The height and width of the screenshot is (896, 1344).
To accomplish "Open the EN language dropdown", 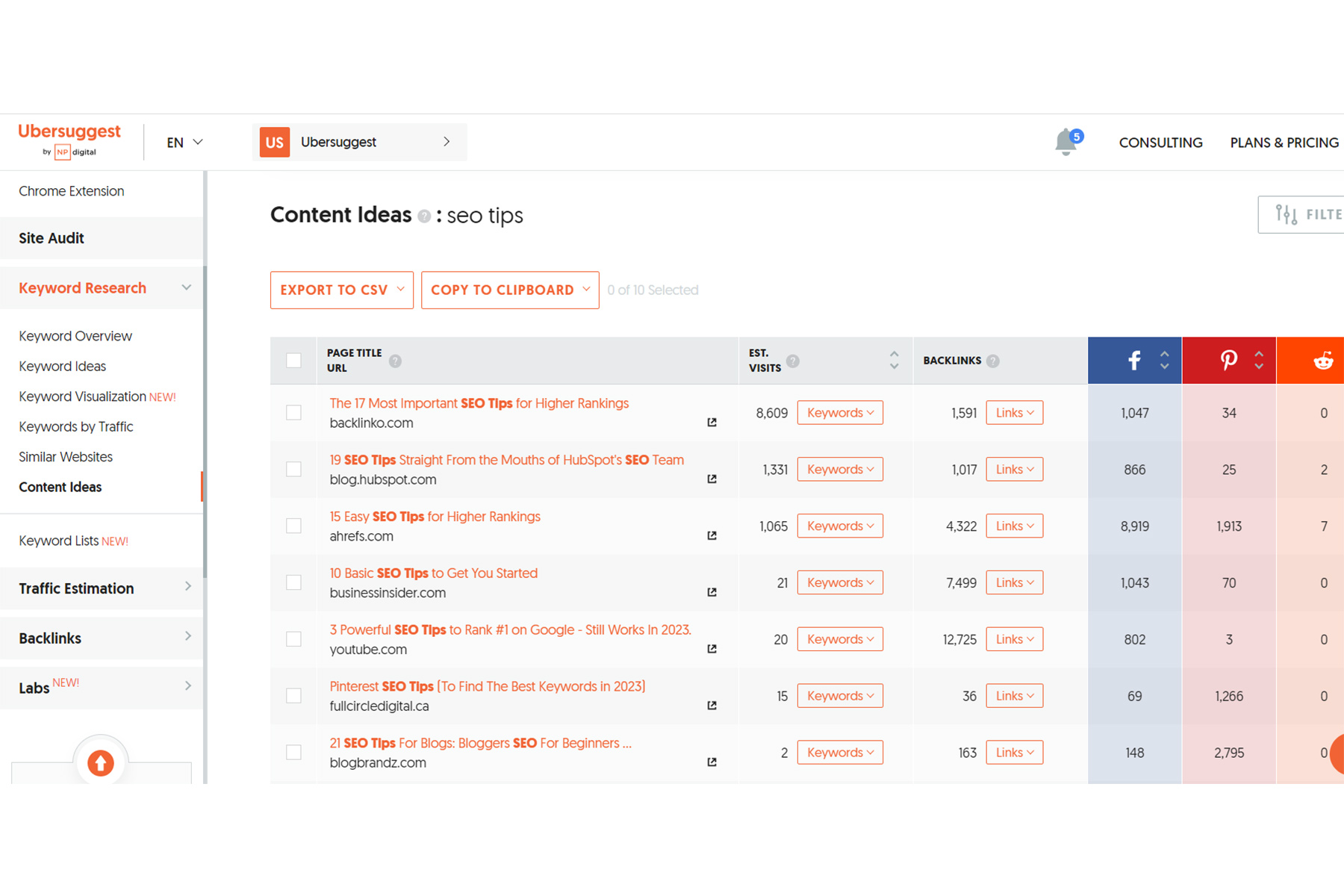I will pos(185,143).
